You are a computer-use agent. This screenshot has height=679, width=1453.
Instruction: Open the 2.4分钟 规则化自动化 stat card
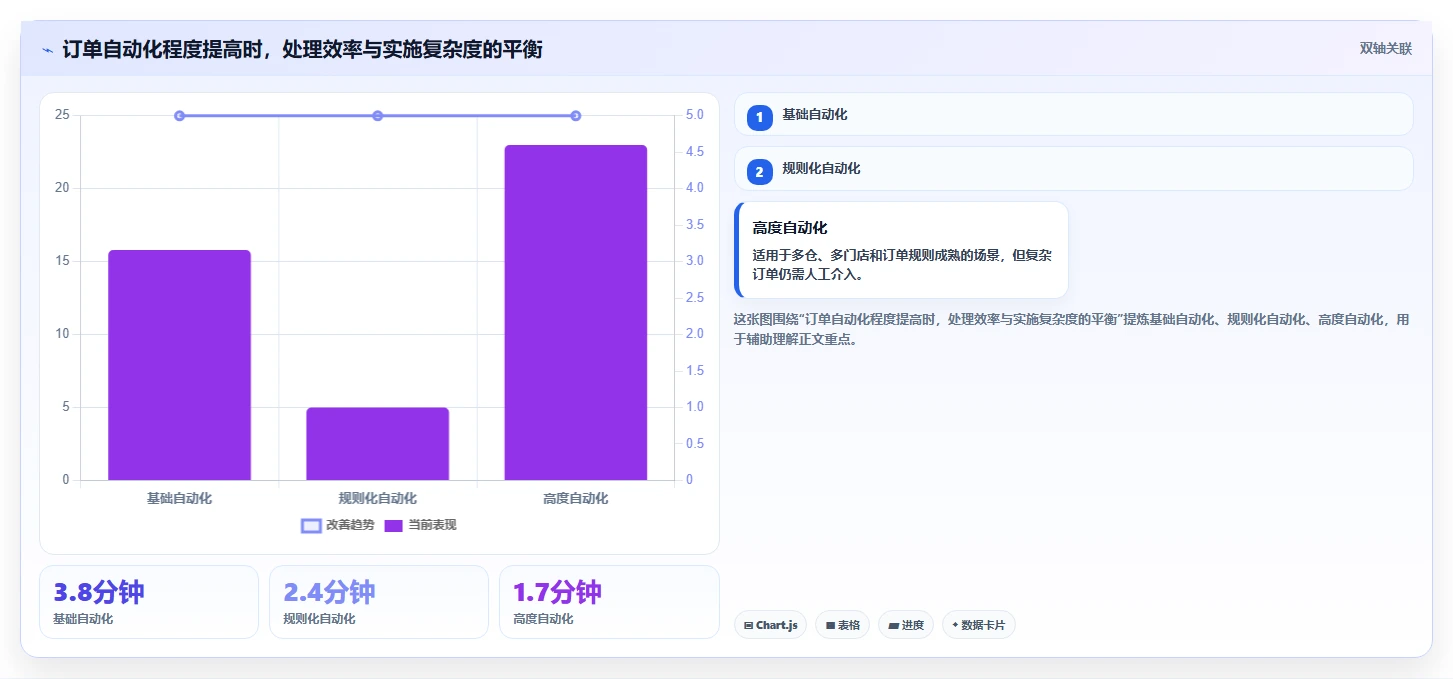tap(378, 602)
